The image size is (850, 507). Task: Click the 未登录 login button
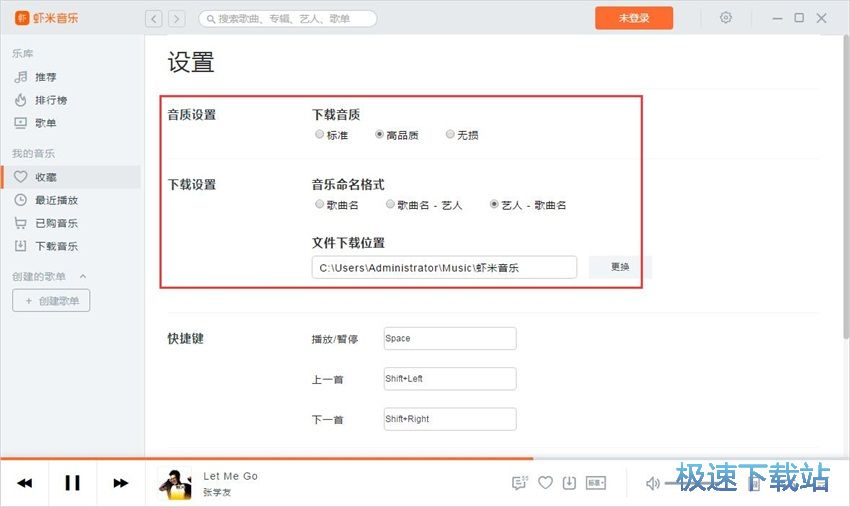pyautogui.click(x=634, y=18)
